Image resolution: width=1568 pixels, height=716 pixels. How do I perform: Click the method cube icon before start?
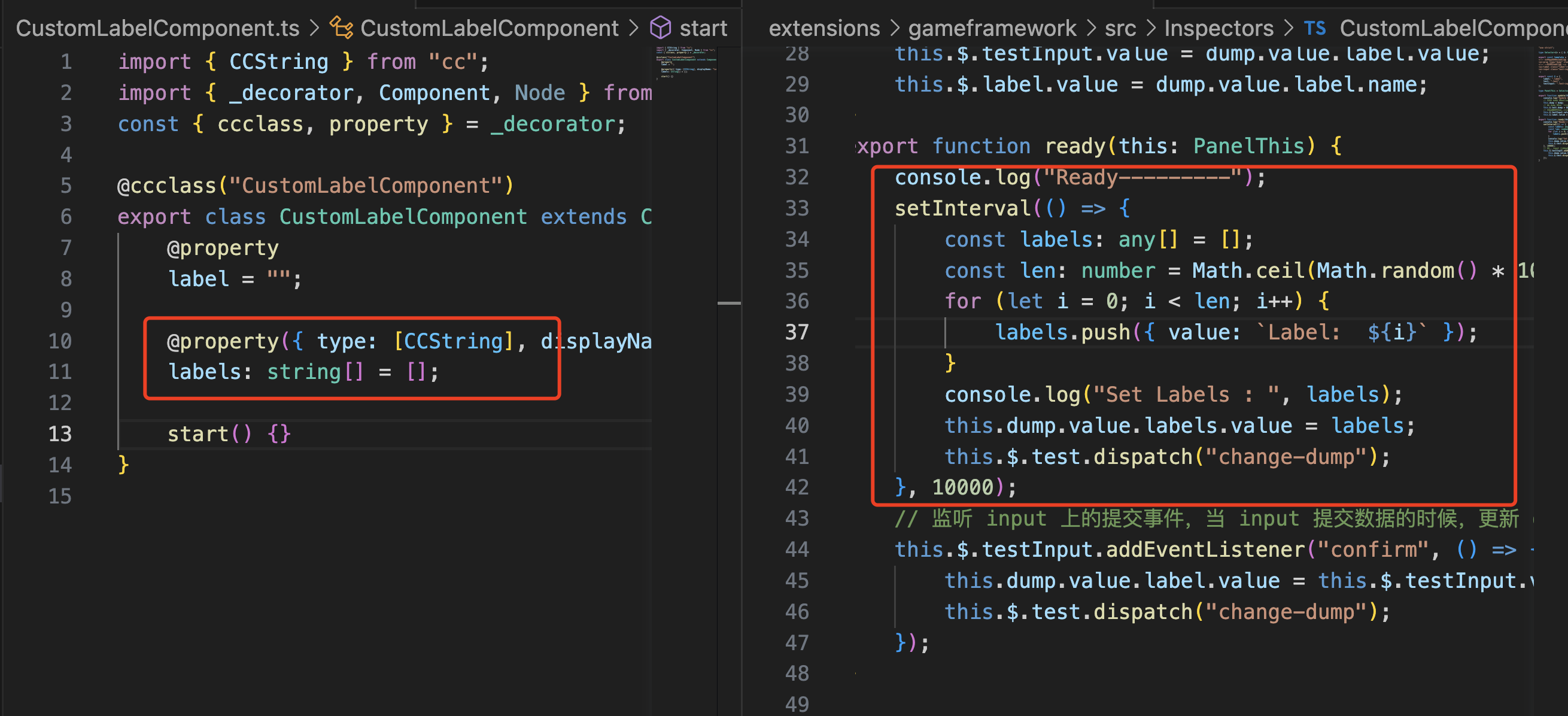(661, 28)
